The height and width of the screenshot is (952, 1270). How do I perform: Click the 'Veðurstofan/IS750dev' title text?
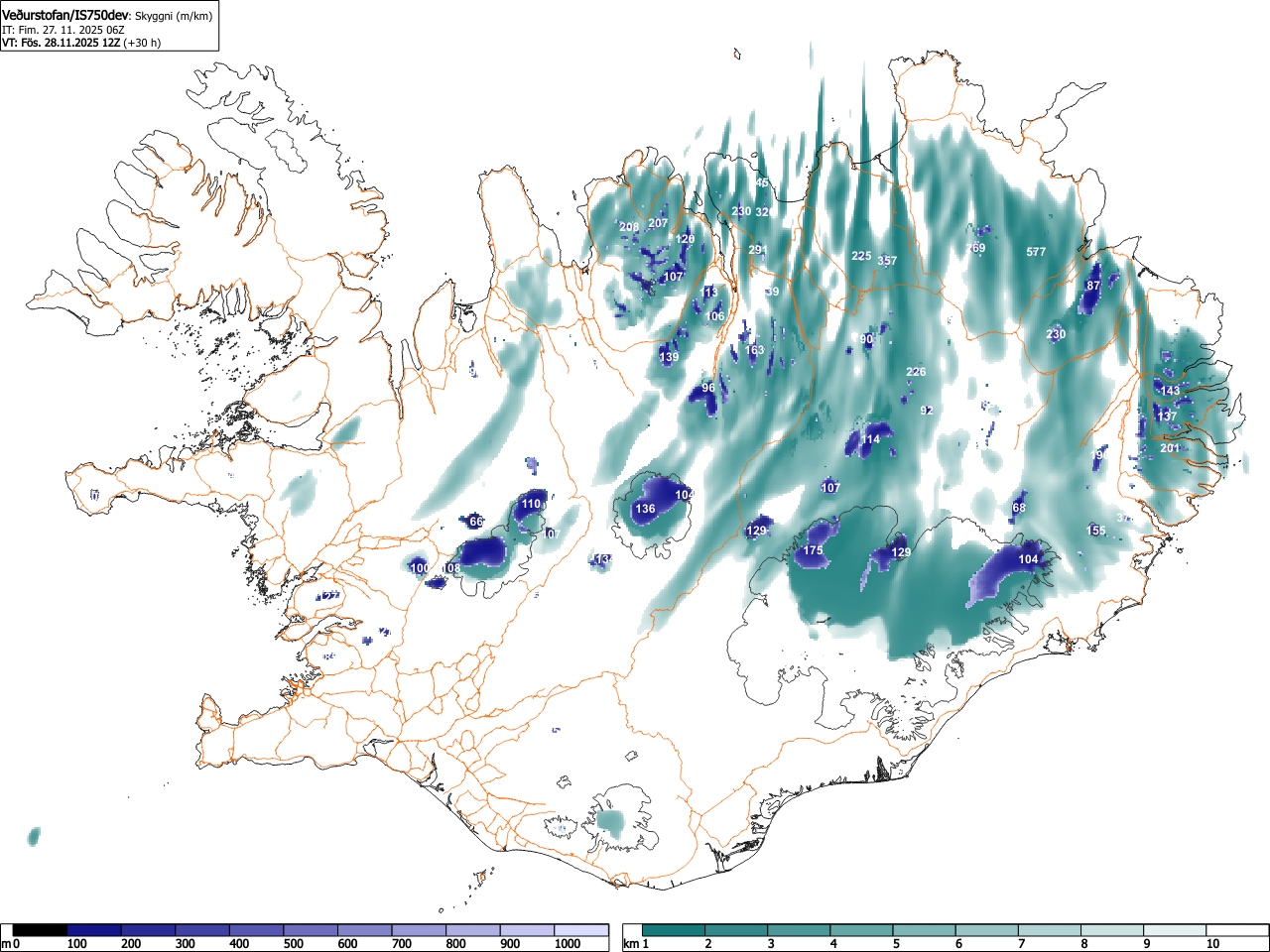pyautogui.click(x=65, y=15)
